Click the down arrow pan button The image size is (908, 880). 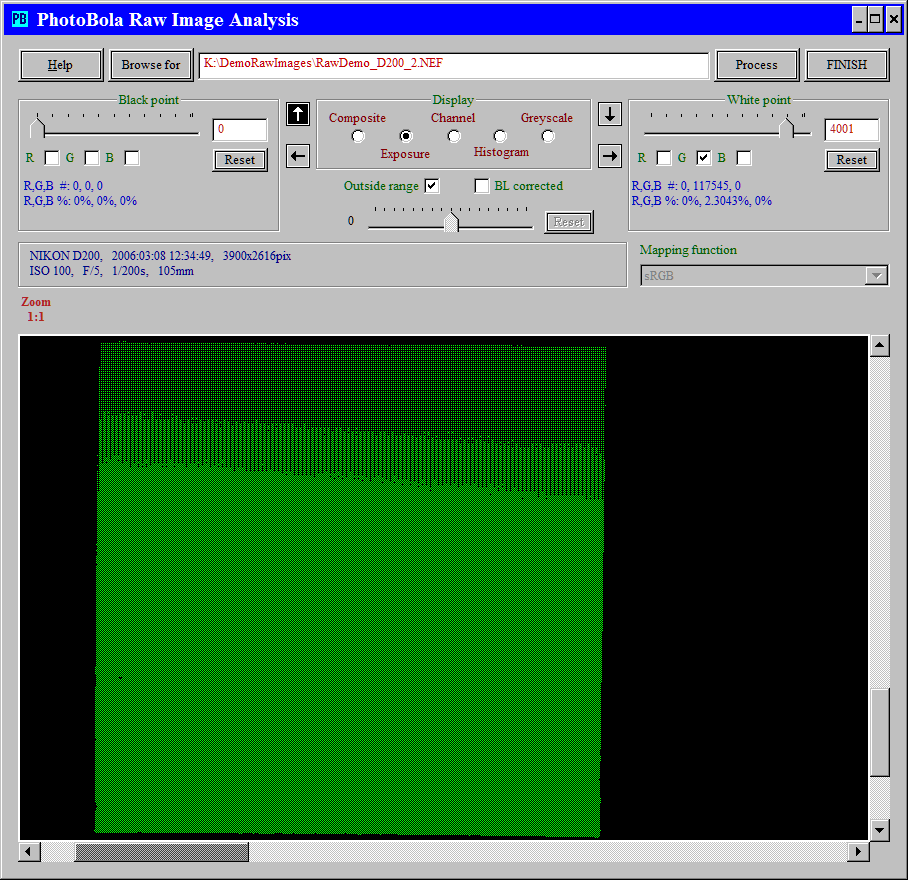tap(610, 114)
